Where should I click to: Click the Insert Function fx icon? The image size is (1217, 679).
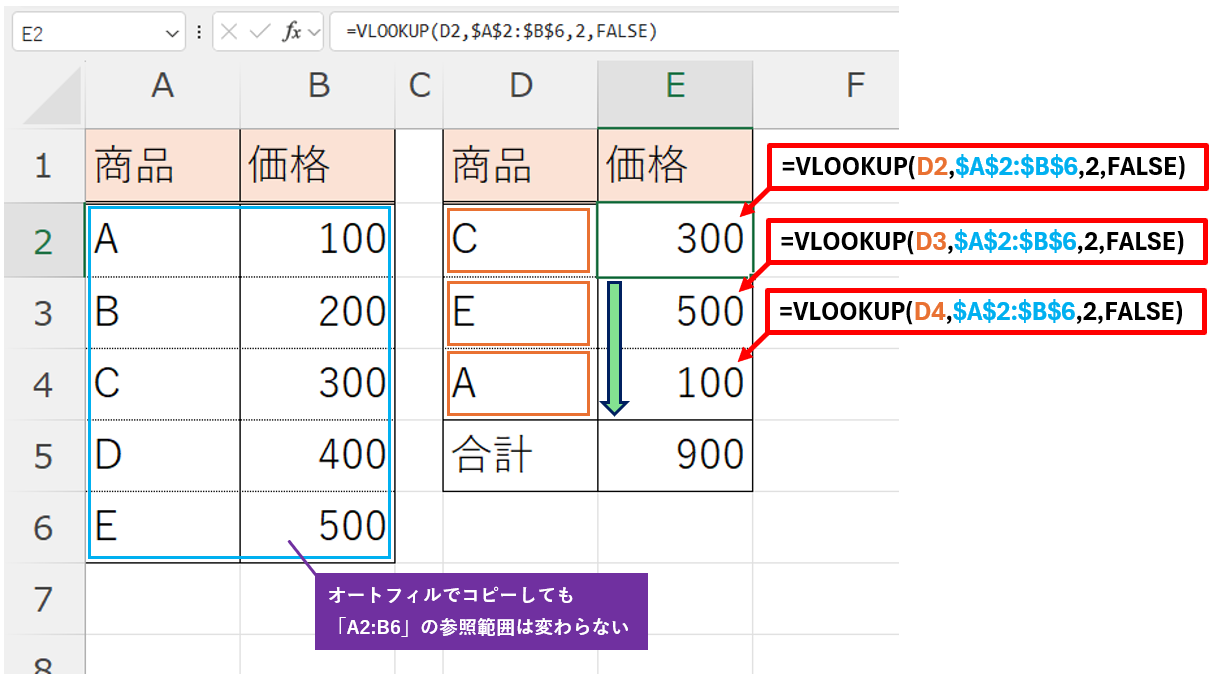[291, 32]
